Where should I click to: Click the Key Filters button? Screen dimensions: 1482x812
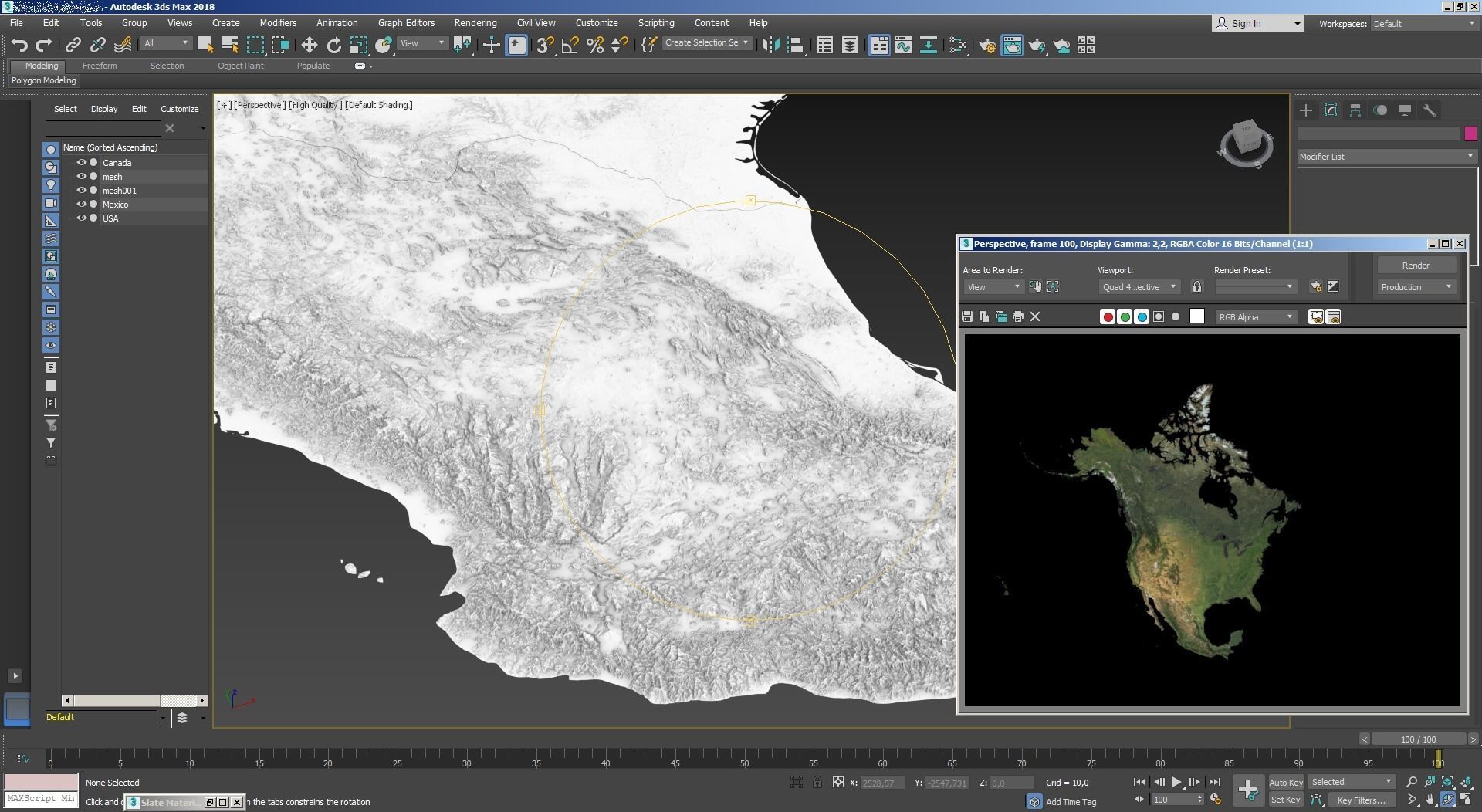click(1361, 800)
